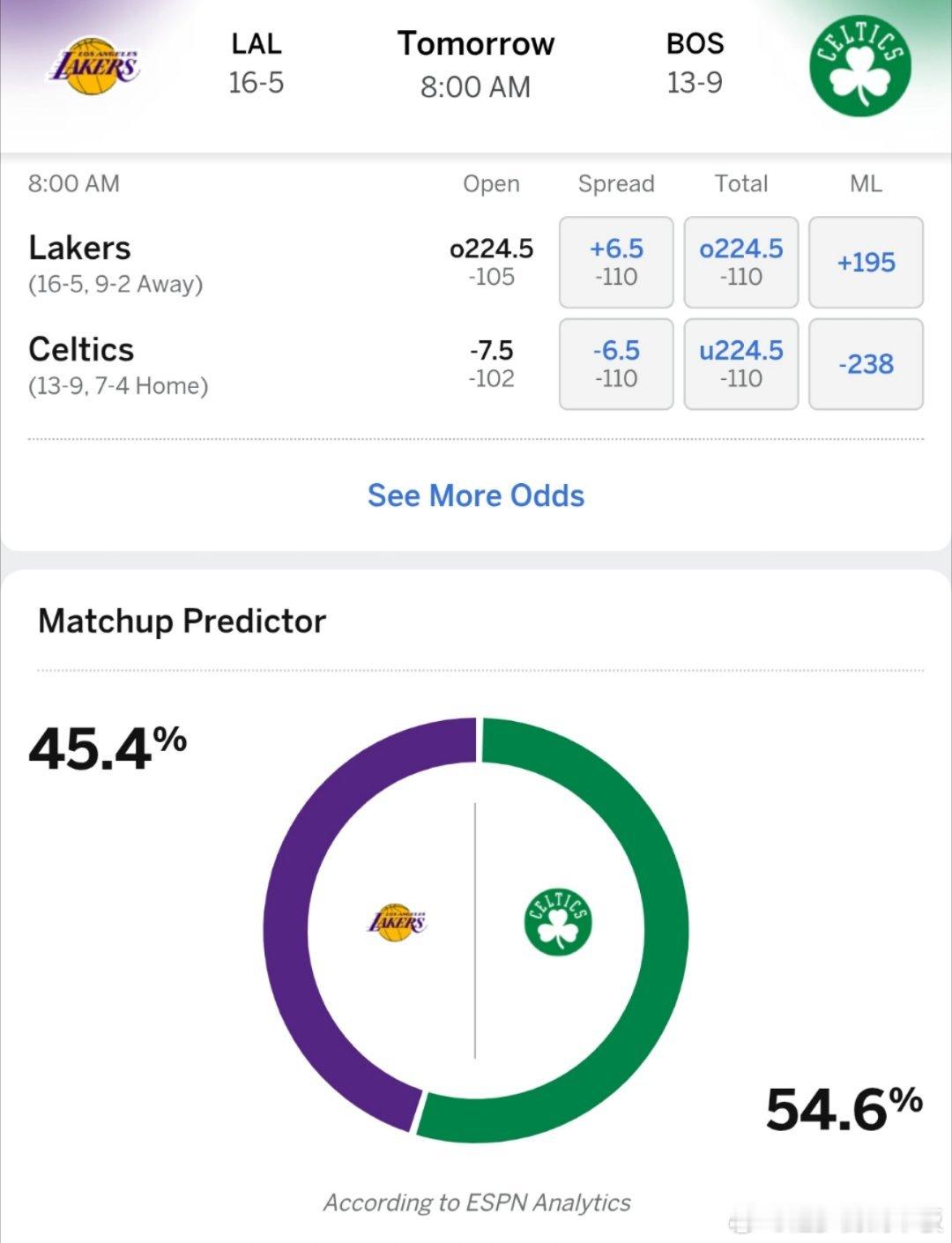Select the Celtics spread -6.5 box
This screenshot has height=1243, width=952.
(615, 363)
